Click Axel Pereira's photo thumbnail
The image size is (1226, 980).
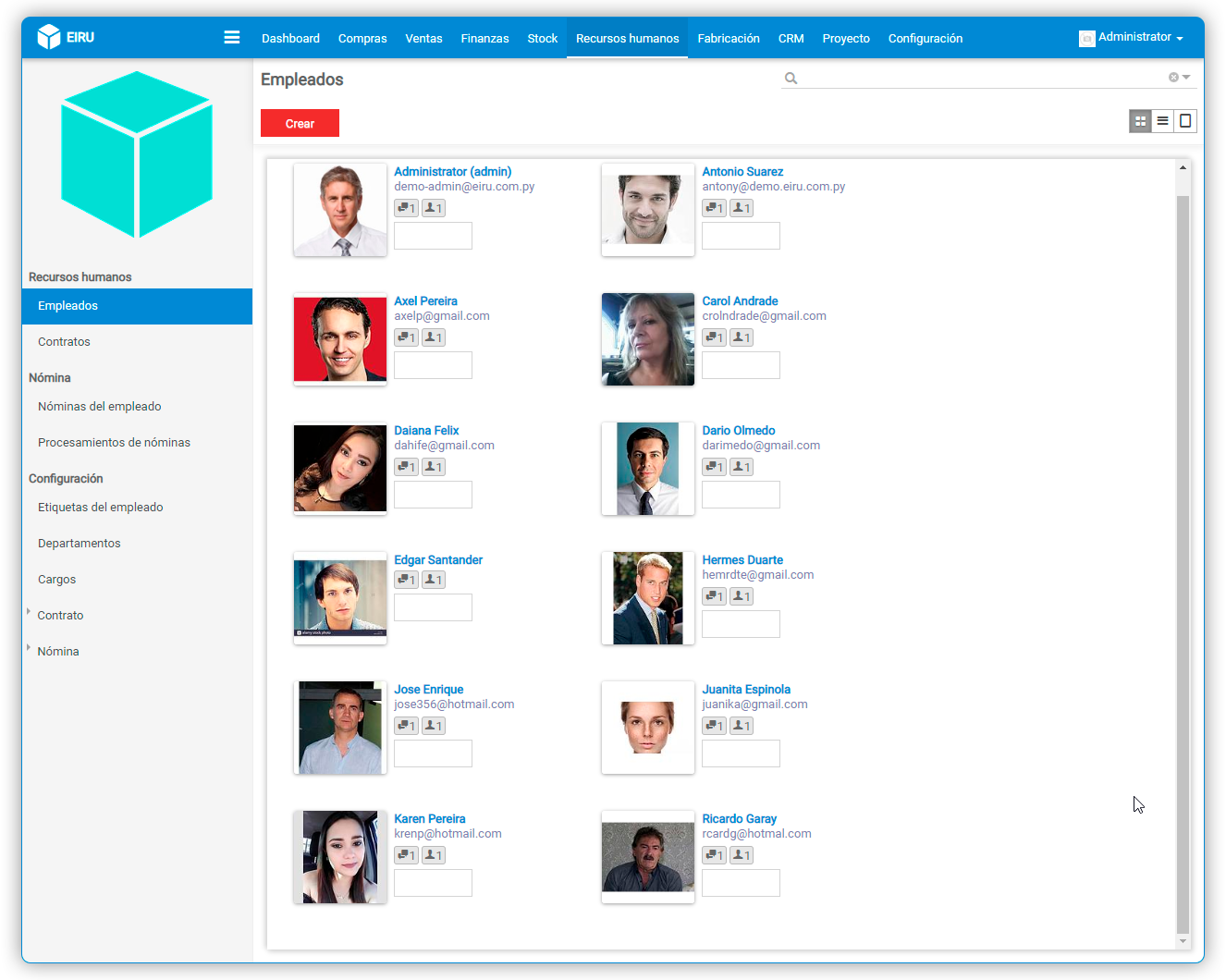(x=340, y=339)
